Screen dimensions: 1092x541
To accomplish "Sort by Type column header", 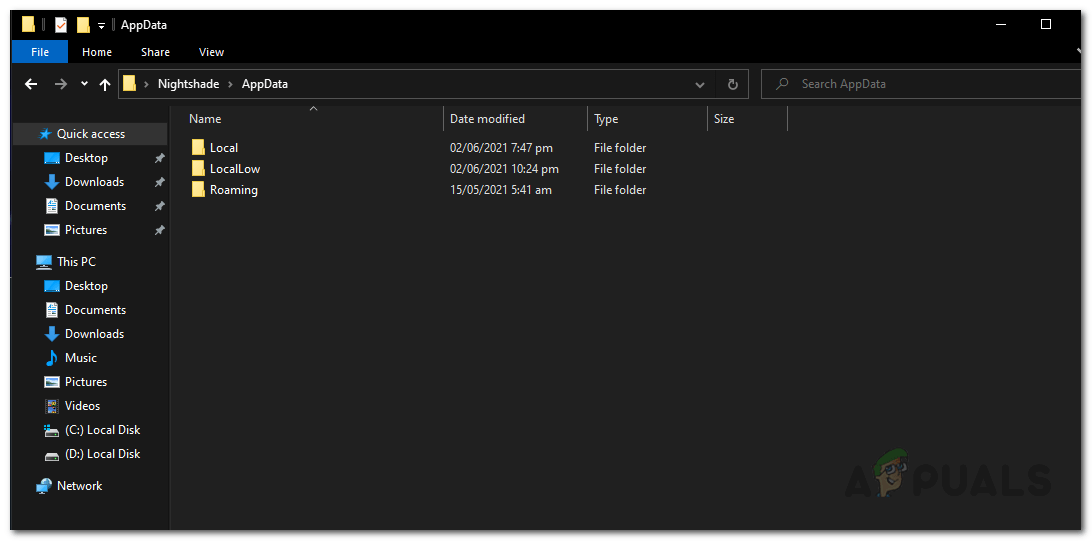I will 606,119.
